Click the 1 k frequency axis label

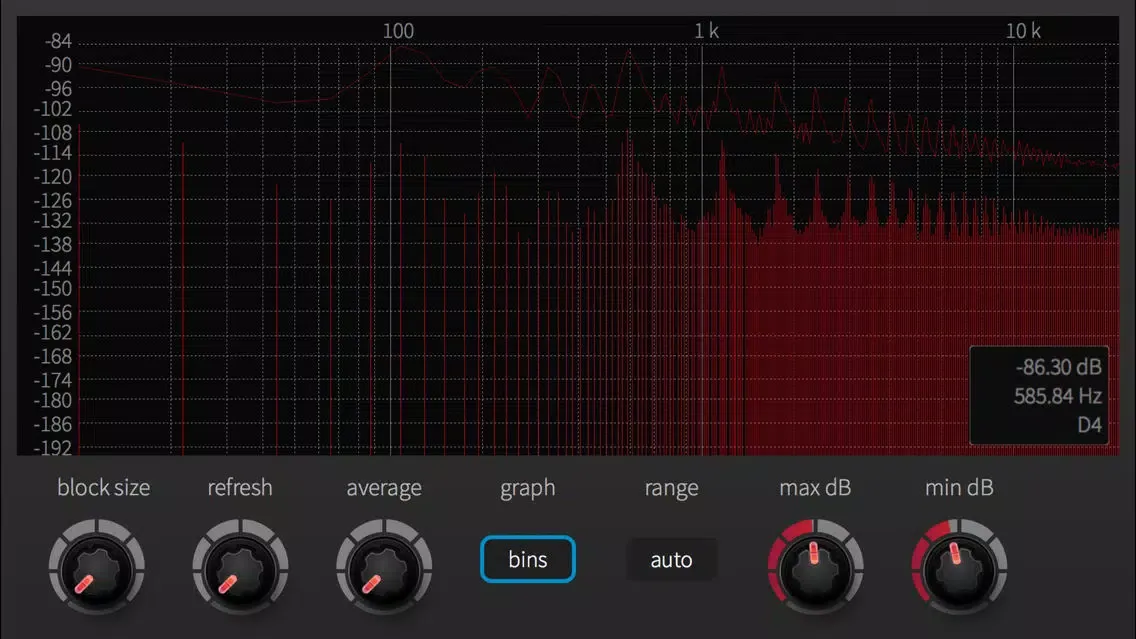(x=706, y=31)
